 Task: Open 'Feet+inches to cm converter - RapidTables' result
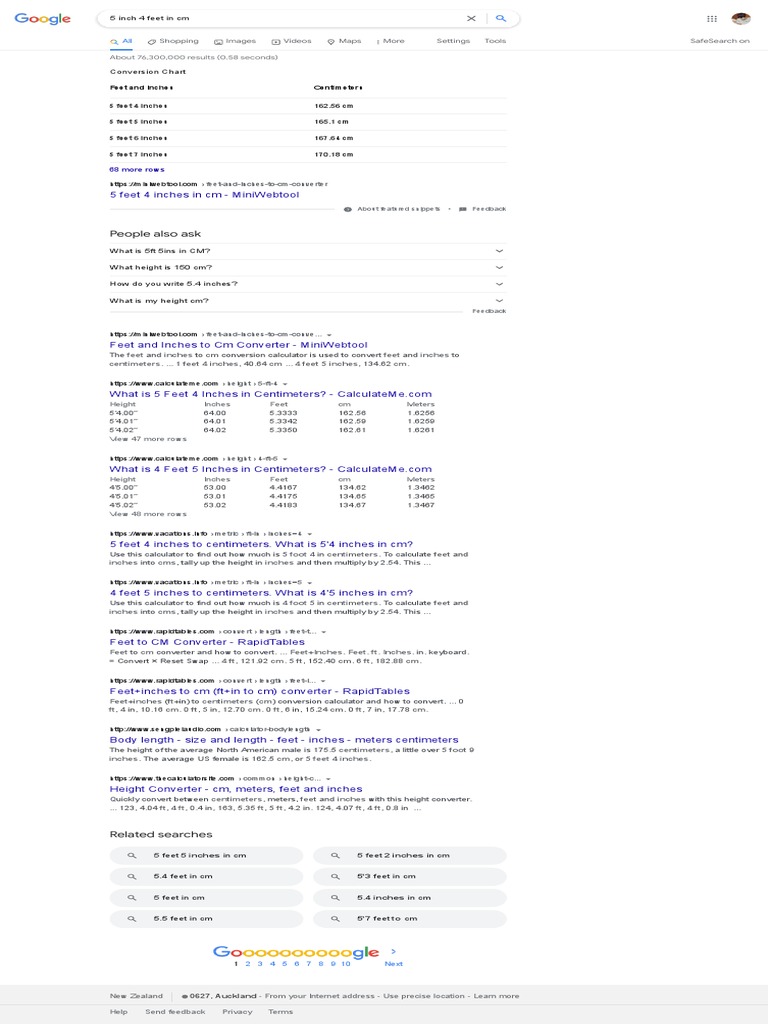pyautogui.click(x=260, y=691)
